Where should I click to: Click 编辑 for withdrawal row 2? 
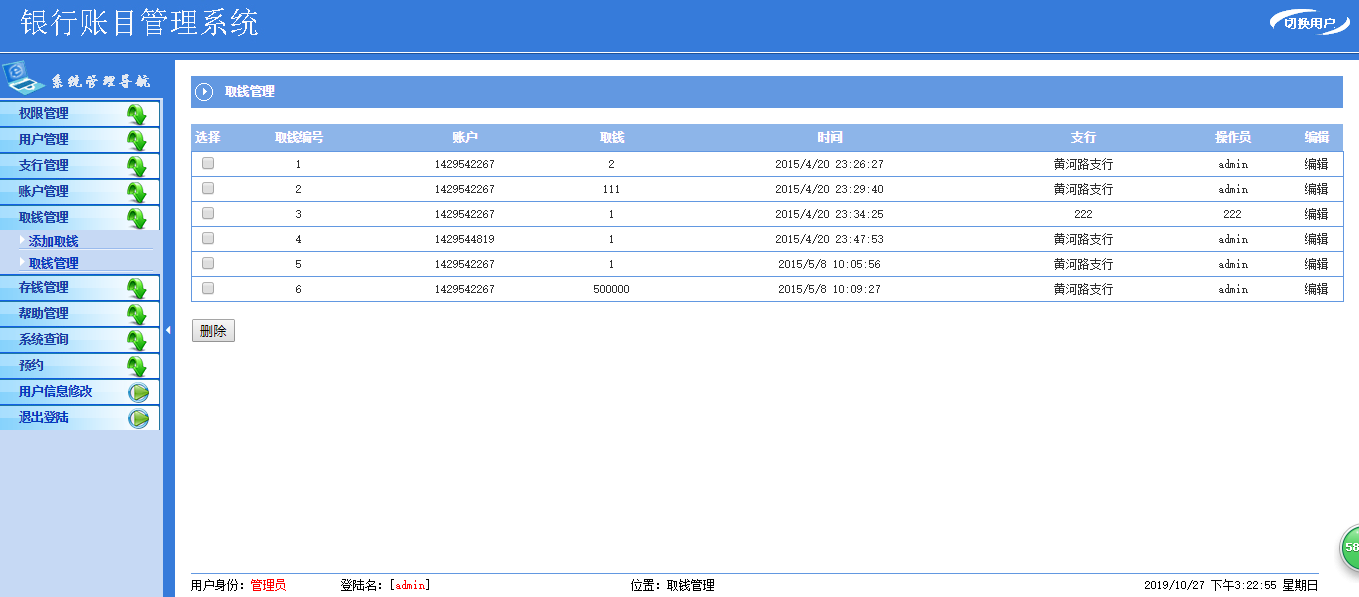tap(1316, 189)
